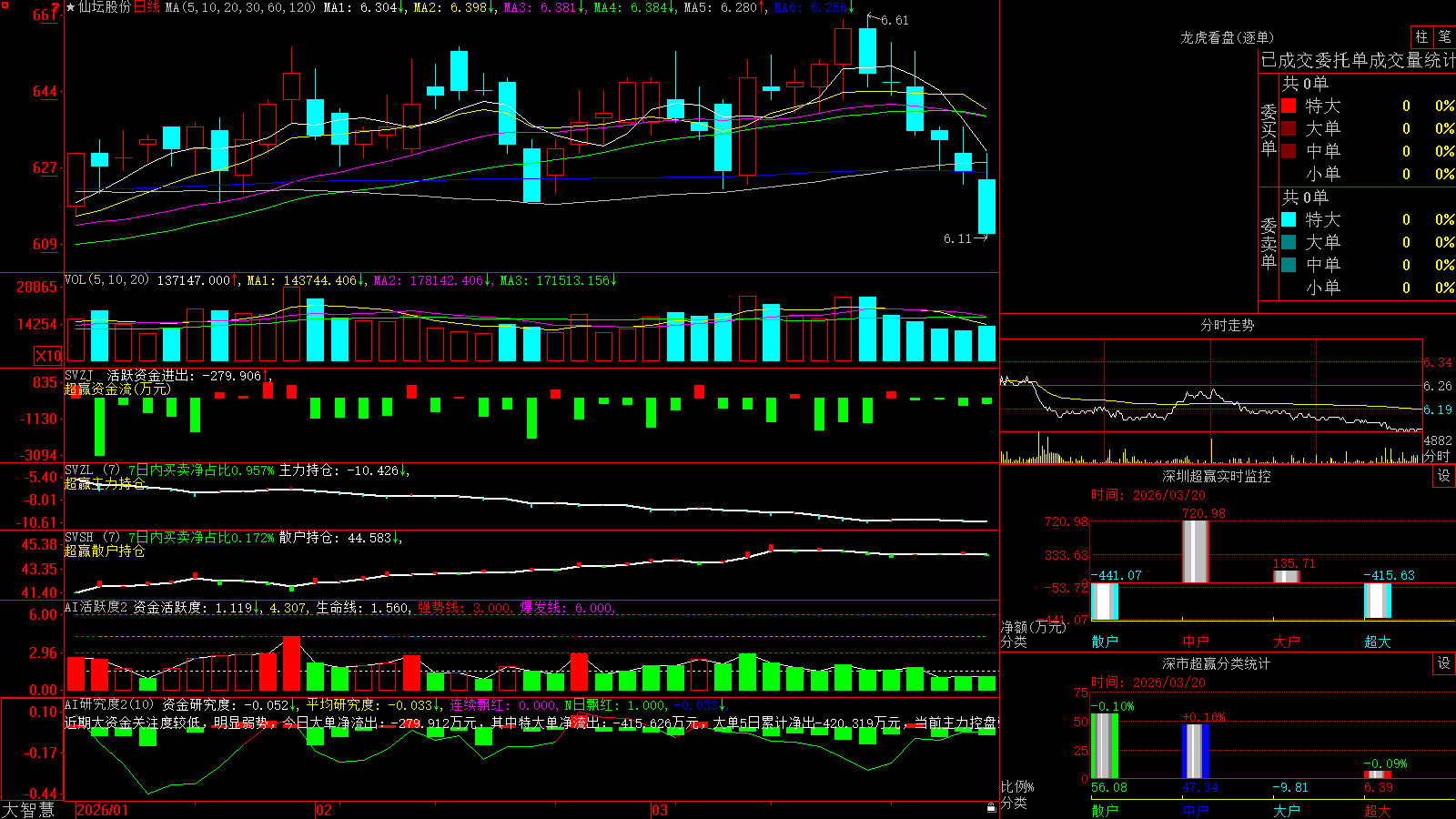1456x819 pixels.
Task: Open 设 settings for 深市超赢分类统计
Action: (1444, 663)
